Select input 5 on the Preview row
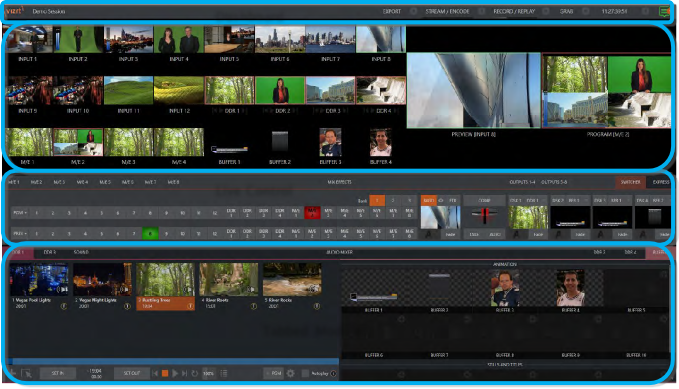Viewport: 679px width, 389px height. [x=101, y=233]
